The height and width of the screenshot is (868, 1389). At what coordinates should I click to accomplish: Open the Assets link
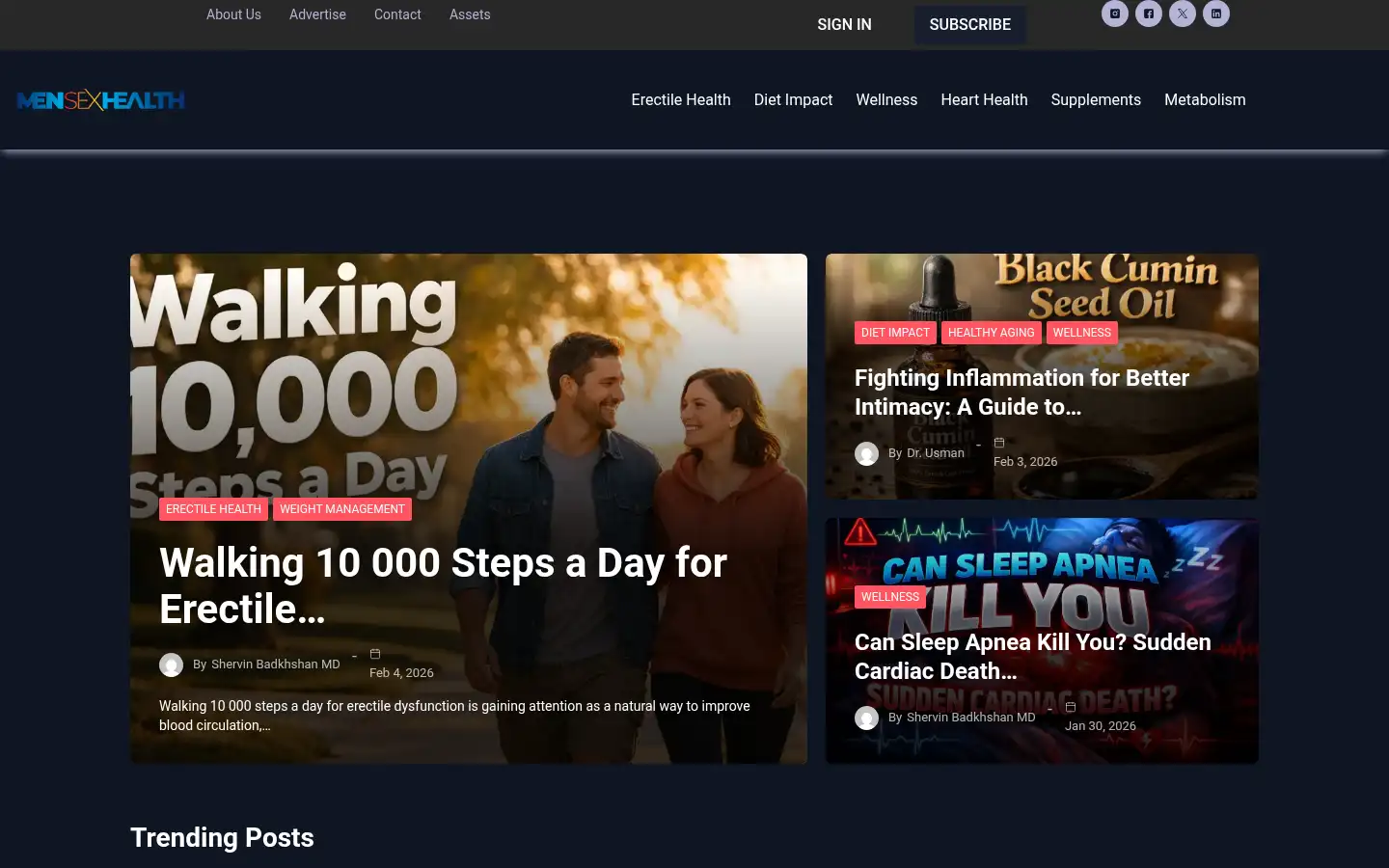click(470, 14)
